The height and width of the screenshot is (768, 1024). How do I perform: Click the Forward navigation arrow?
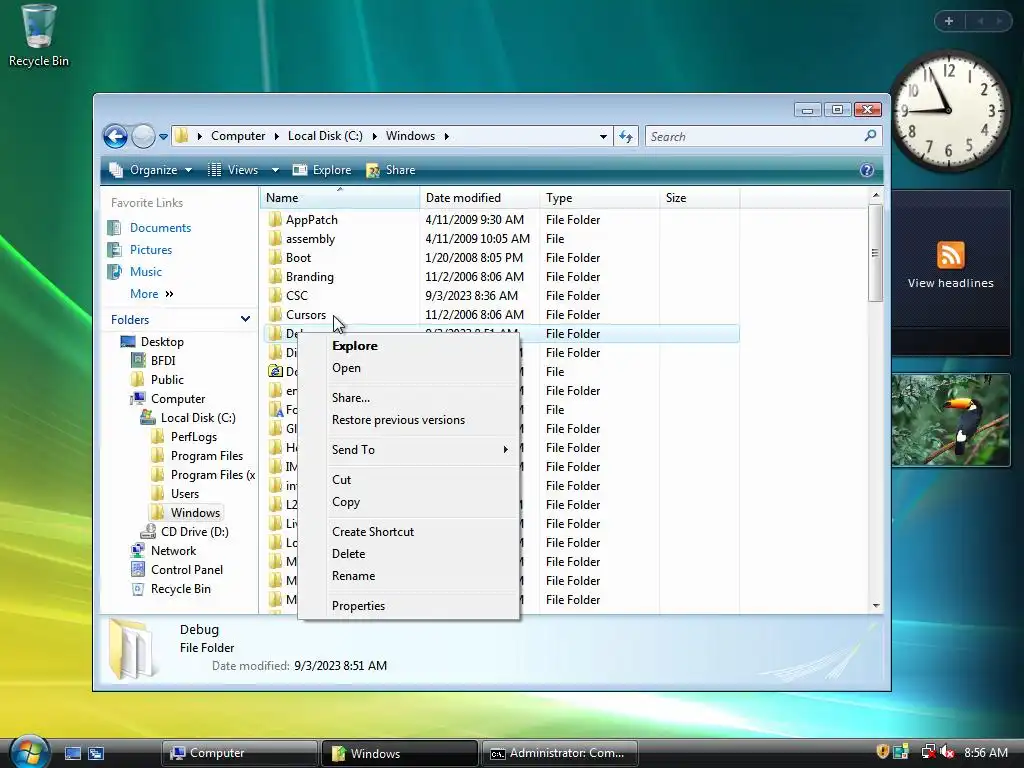tap(143, 136)
